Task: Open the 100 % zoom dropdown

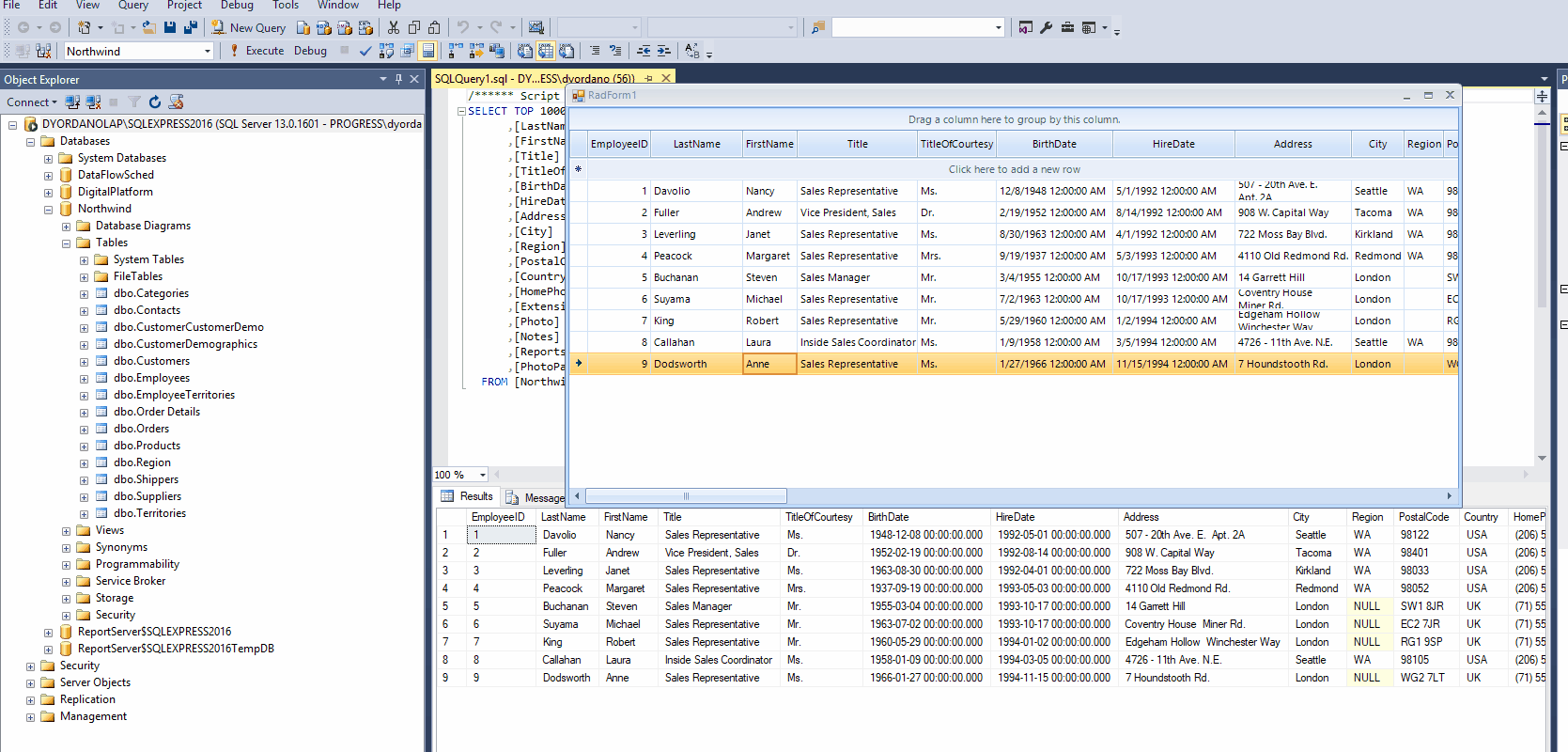Action: 482,475
